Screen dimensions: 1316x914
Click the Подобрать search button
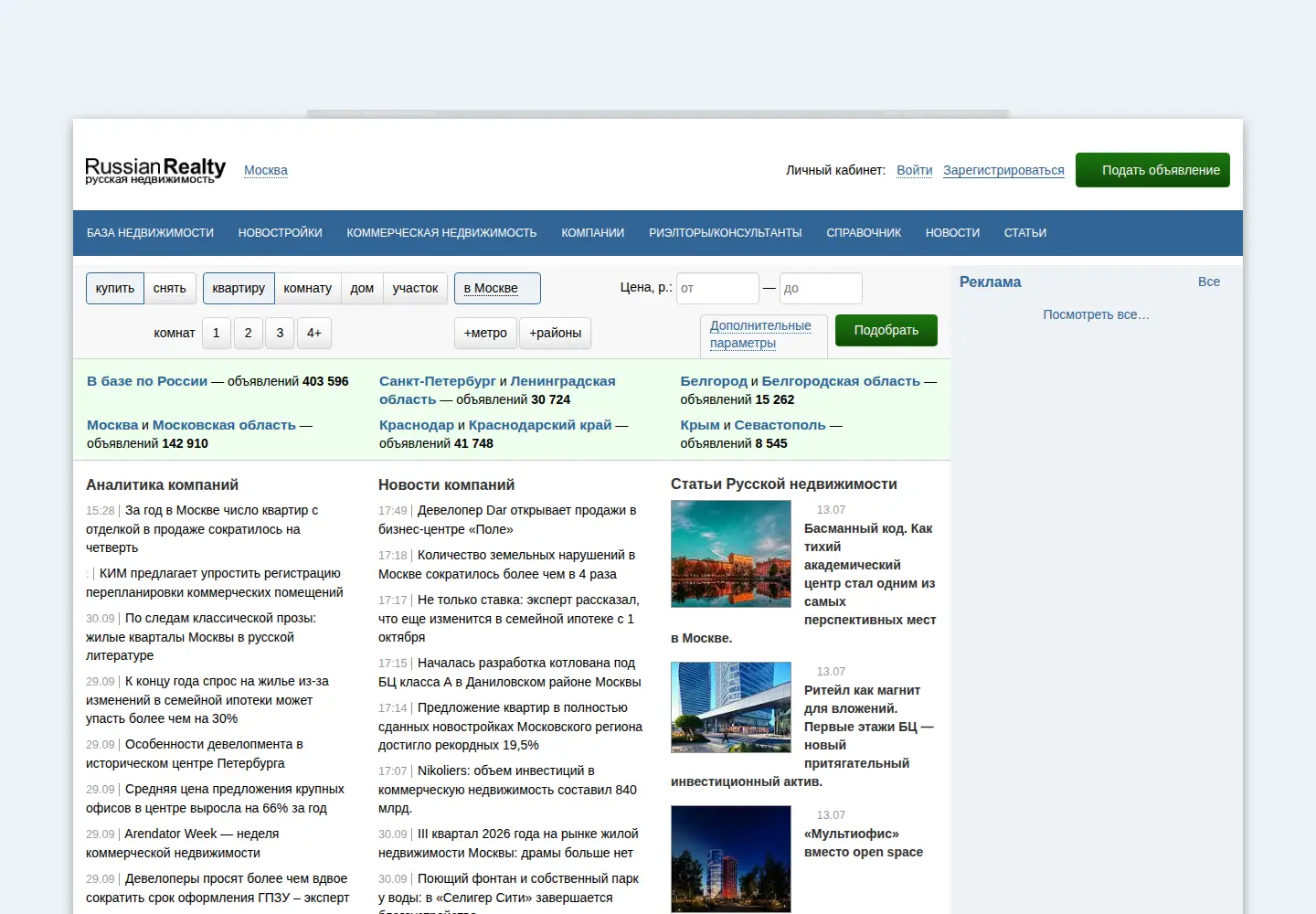(886, 330)
